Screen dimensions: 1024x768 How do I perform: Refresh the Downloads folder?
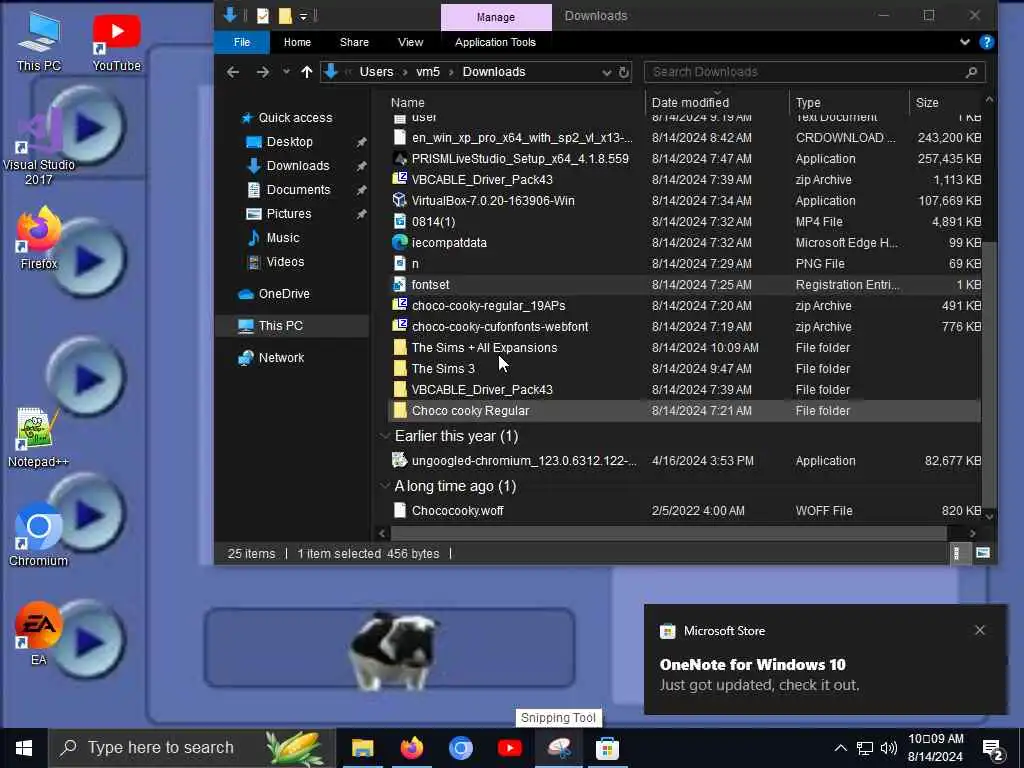coord(624,72)
